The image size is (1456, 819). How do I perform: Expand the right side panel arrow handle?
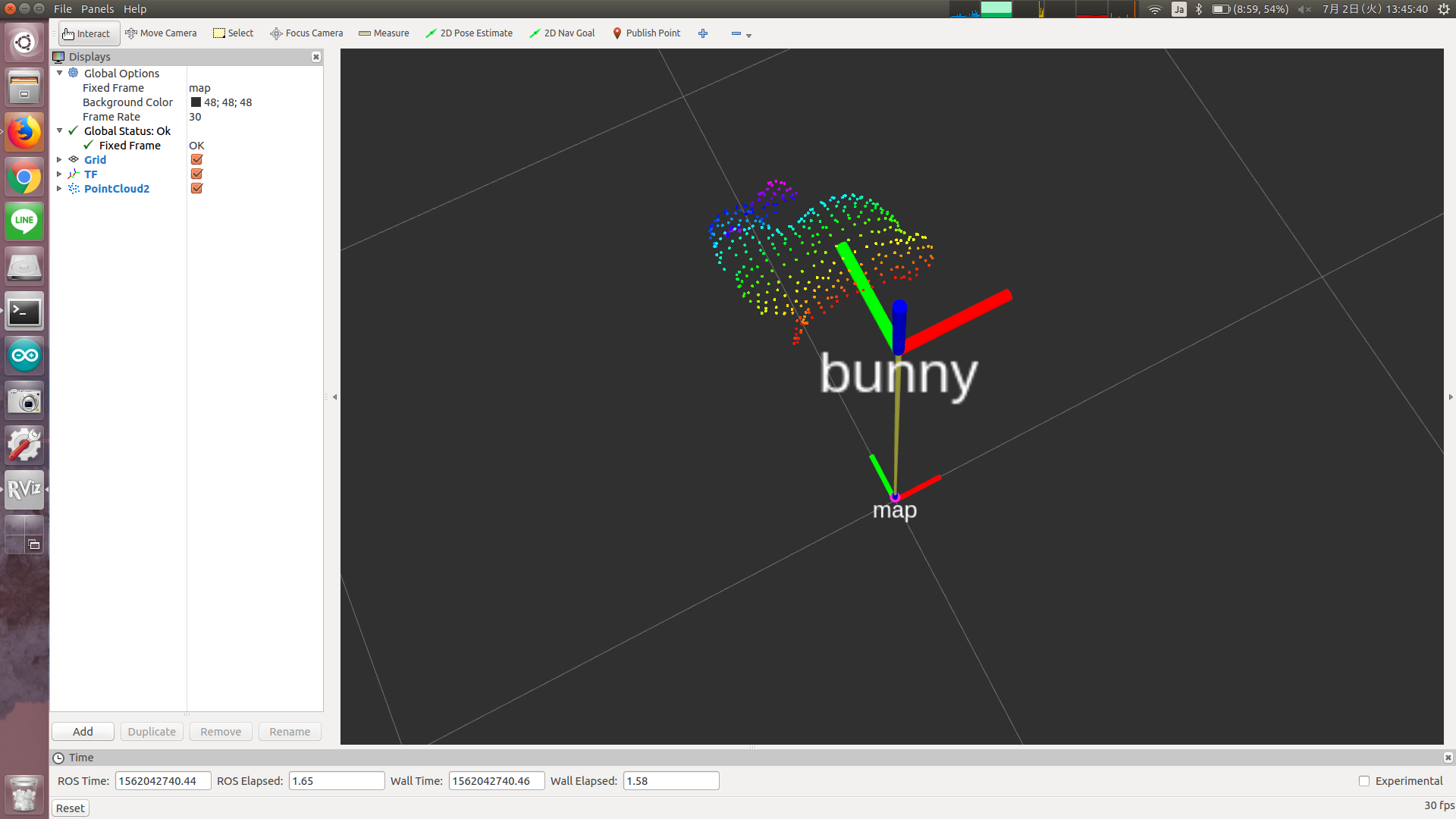[1451, 397]
